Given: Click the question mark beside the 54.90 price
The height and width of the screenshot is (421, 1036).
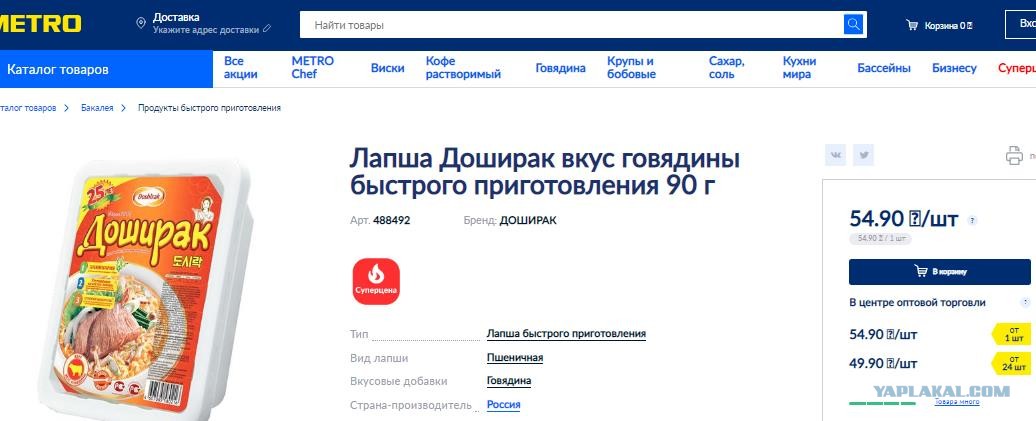Looking at the screenshot, I should click(x=972, y=221).
